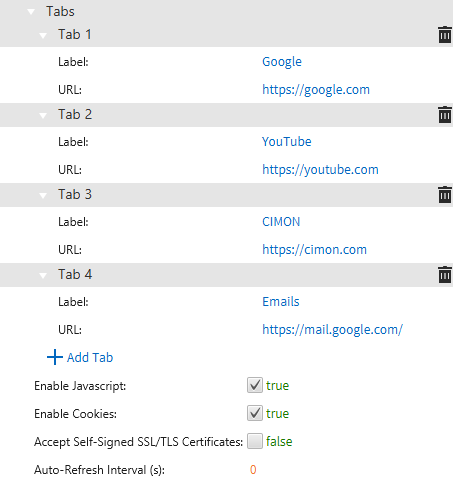Delete Tab 2 with trash icon
Image resolution: width=453 pixels, height=480 pixels.
coord(445,115)
